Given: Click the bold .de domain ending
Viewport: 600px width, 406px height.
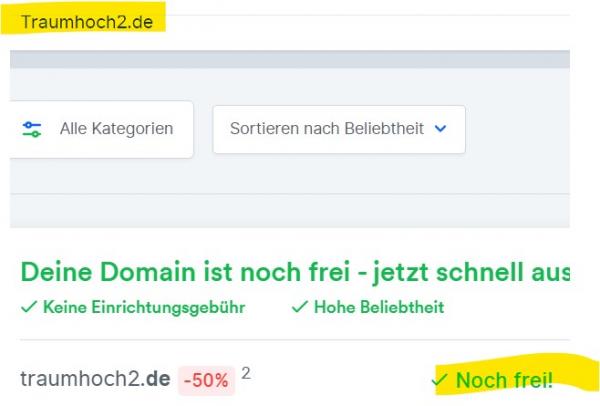Looking at the screenshot, I should (155, 379).
